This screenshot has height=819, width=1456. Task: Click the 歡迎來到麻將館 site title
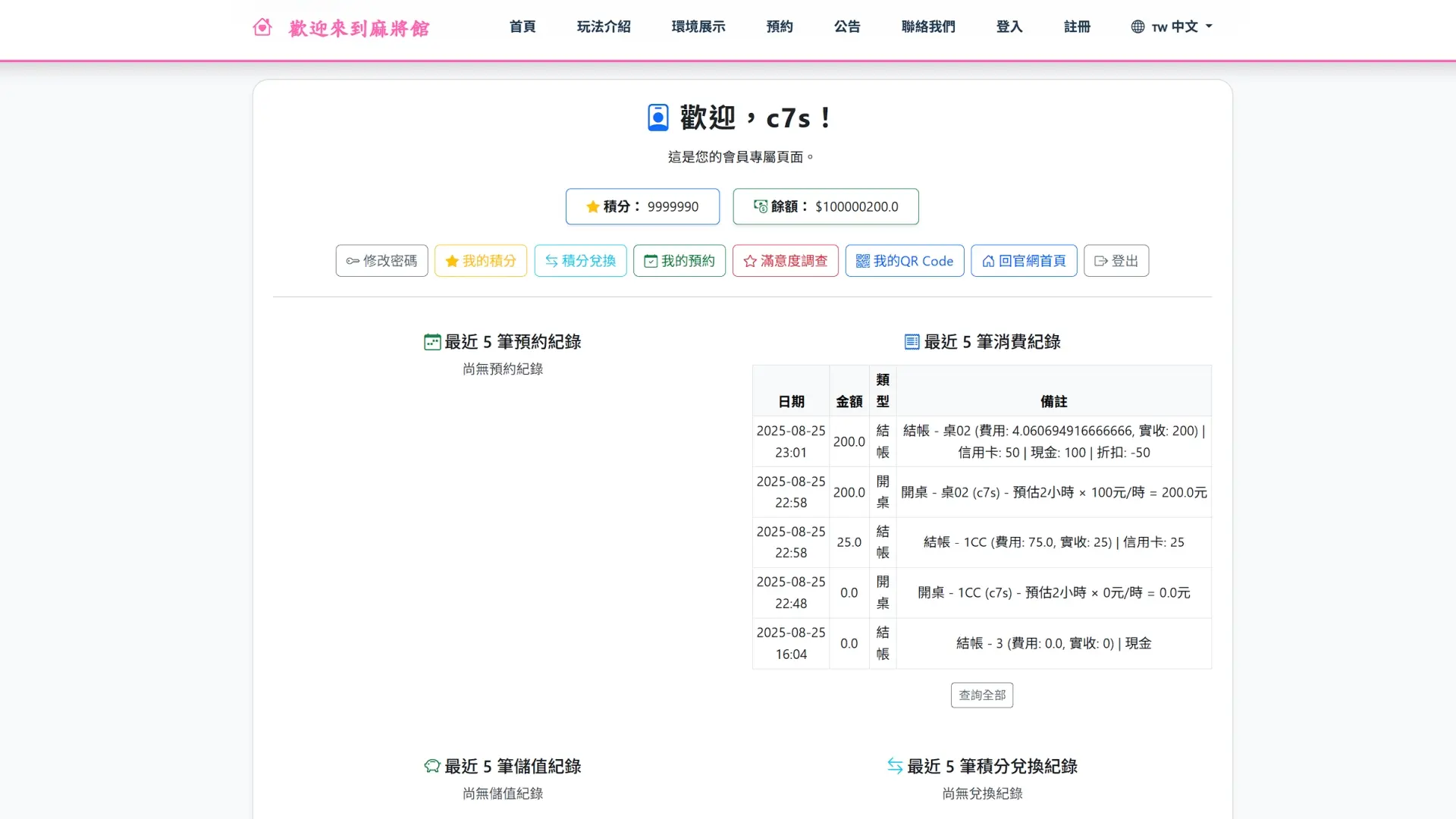click(359, 28)
